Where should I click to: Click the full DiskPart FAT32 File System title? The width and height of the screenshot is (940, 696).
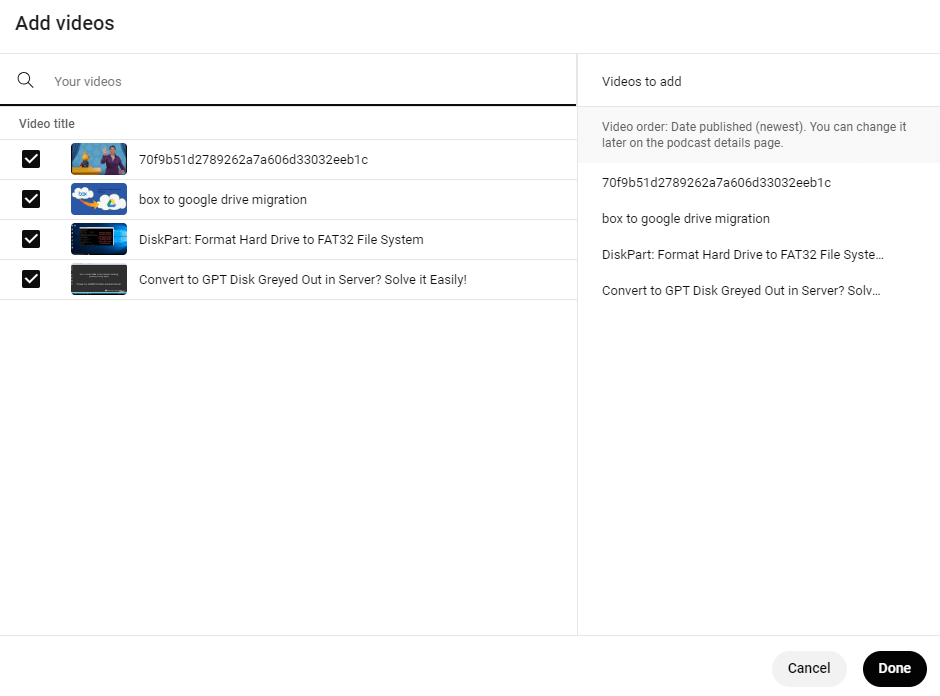pos(281,240)
